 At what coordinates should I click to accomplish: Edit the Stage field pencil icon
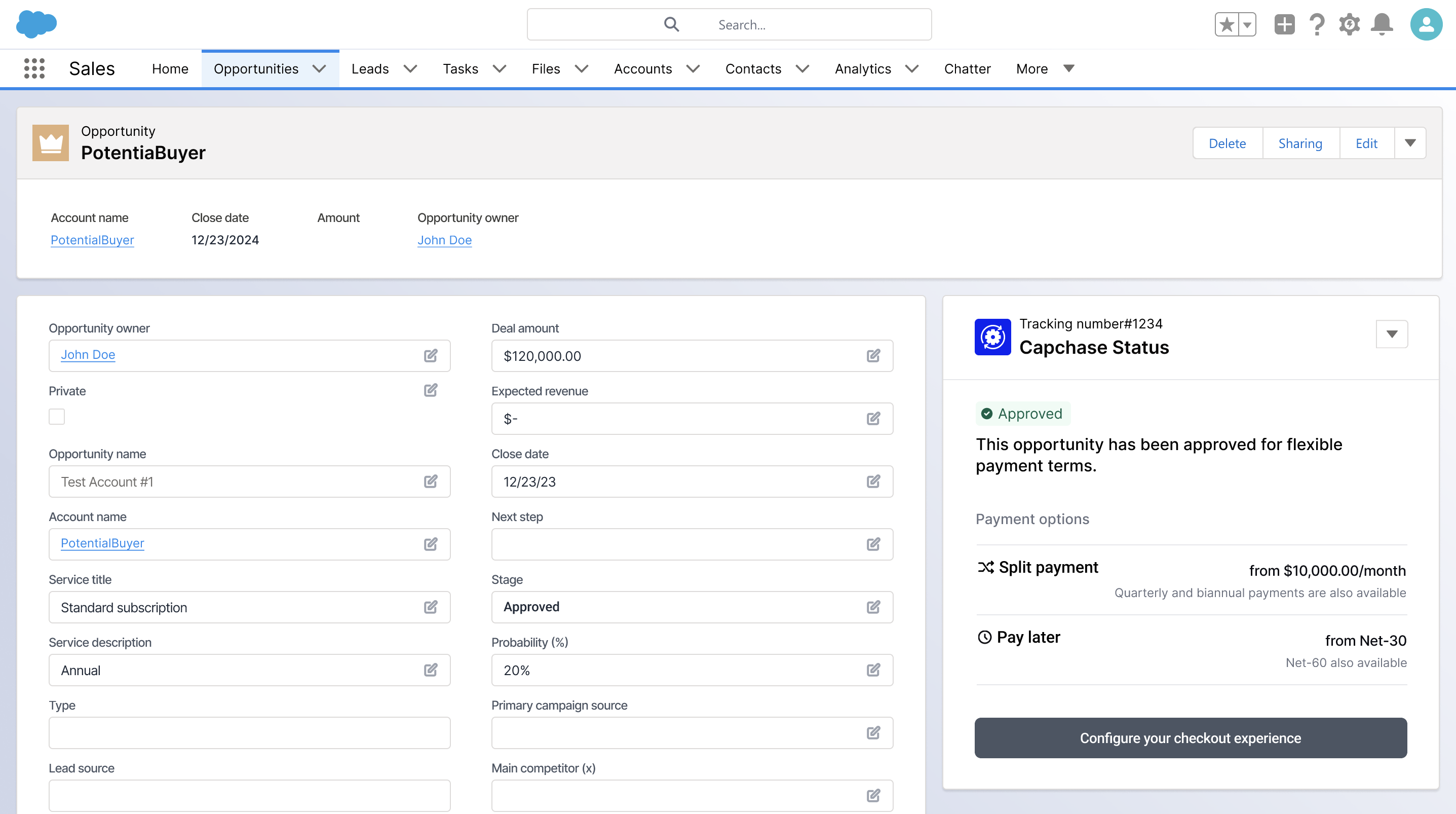pyautogui.click(x=873, y=607)
